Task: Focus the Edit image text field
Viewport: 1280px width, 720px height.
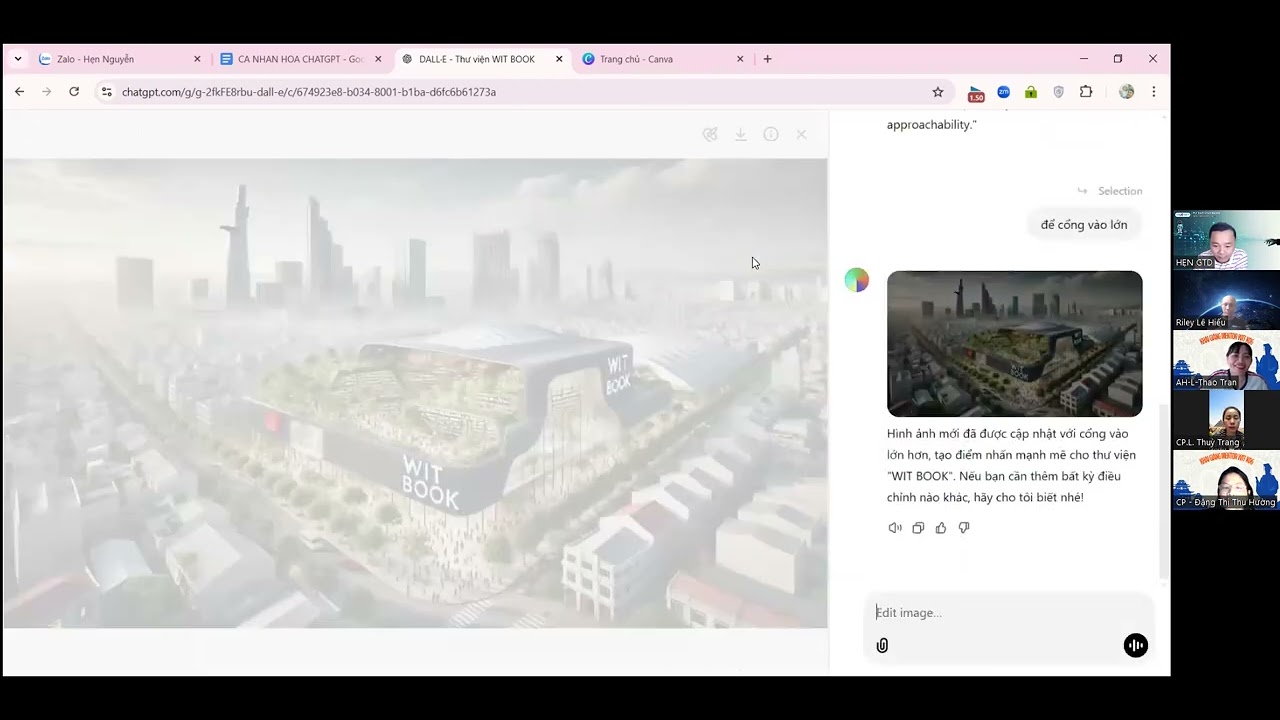Action: (x=1010, y=613)
